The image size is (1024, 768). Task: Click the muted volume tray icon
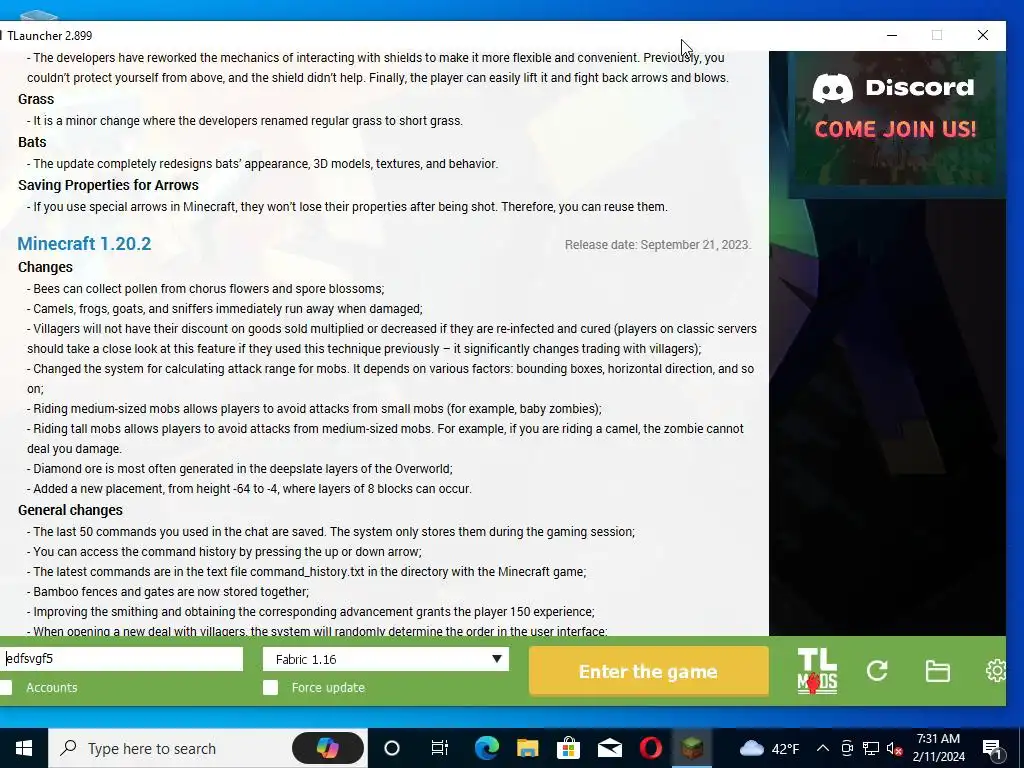point(894,748)
